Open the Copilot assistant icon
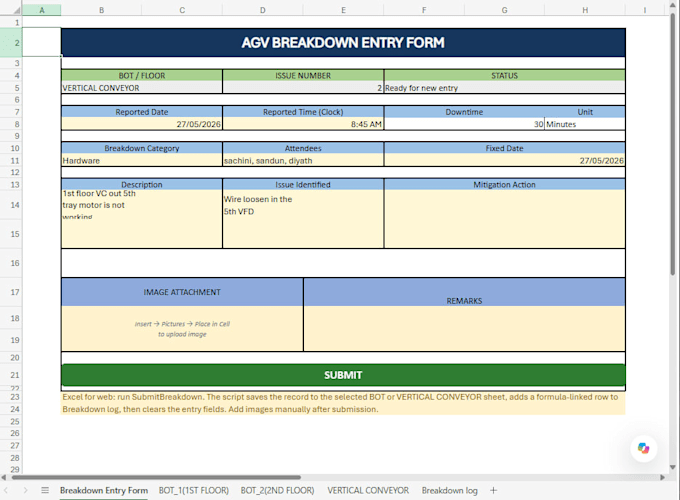This screenshot has height=500, width=680. [x=644, y=448]
